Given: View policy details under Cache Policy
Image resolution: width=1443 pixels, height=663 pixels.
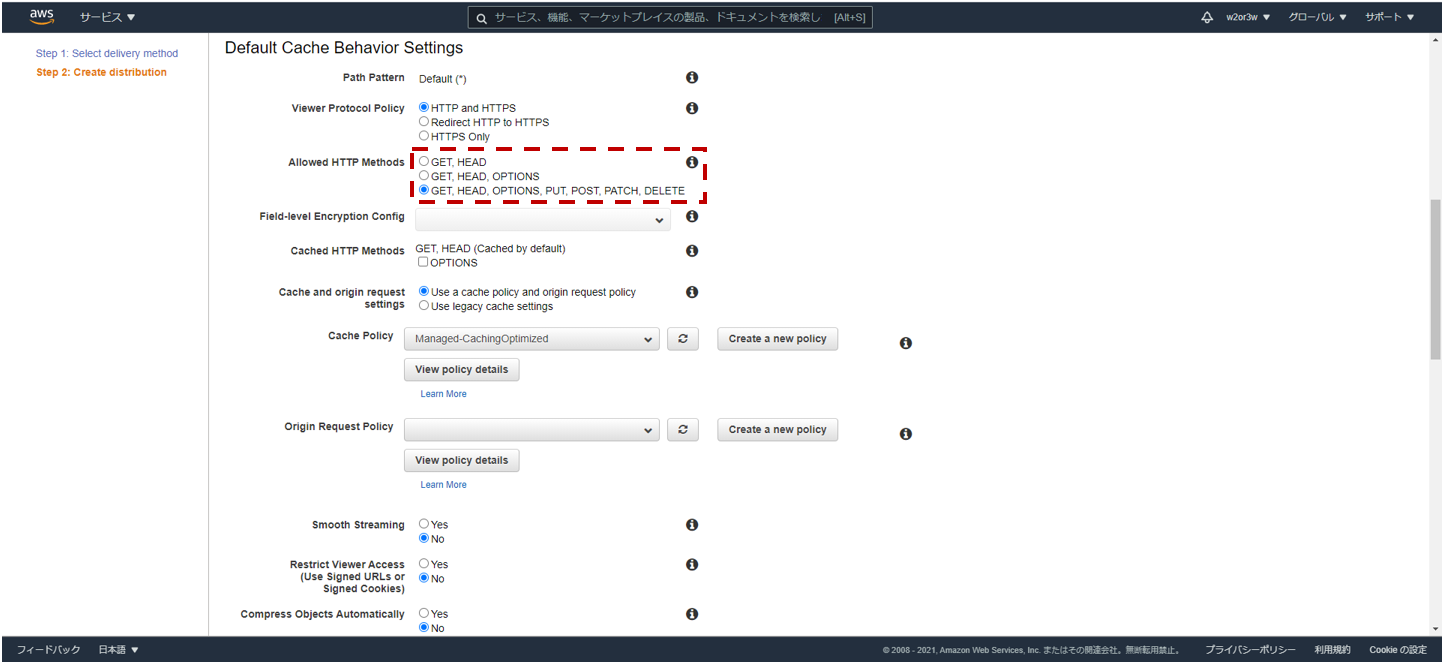Looking at the screenshot, I should pyautogui.click(x=462, y=370).
